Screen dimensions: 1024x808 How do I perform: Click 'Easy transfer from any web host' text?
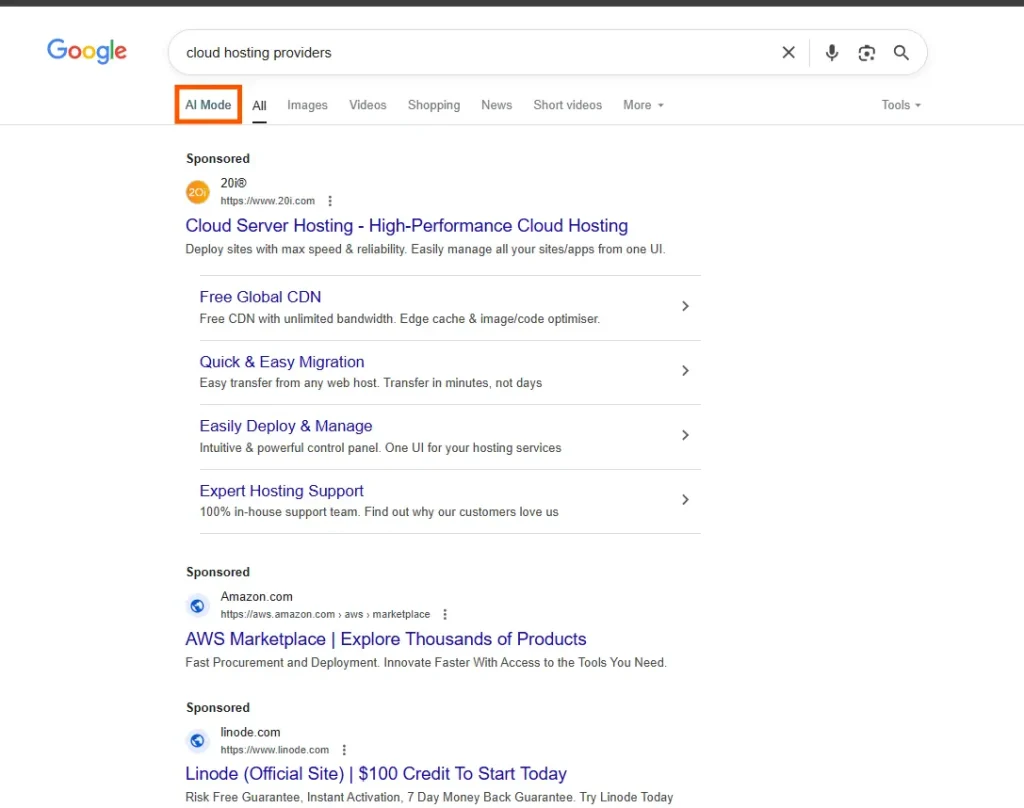click(370, 383)
